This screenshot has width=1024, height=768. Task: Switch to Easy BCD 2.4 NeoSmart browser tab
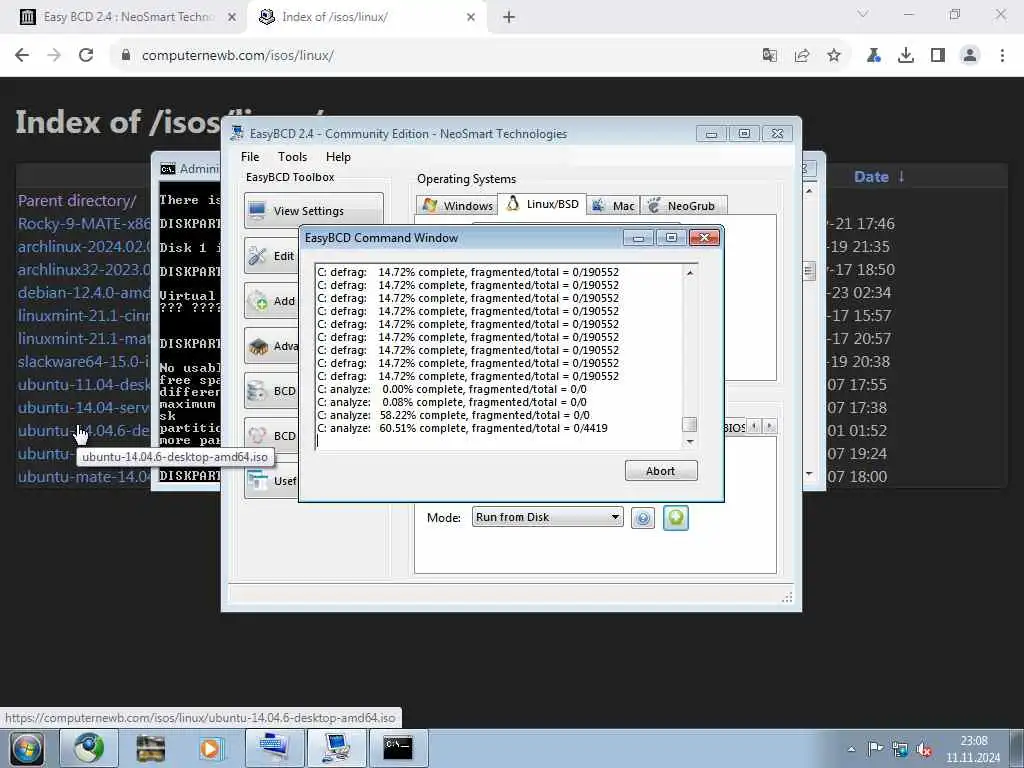click(x=128, y=18)
